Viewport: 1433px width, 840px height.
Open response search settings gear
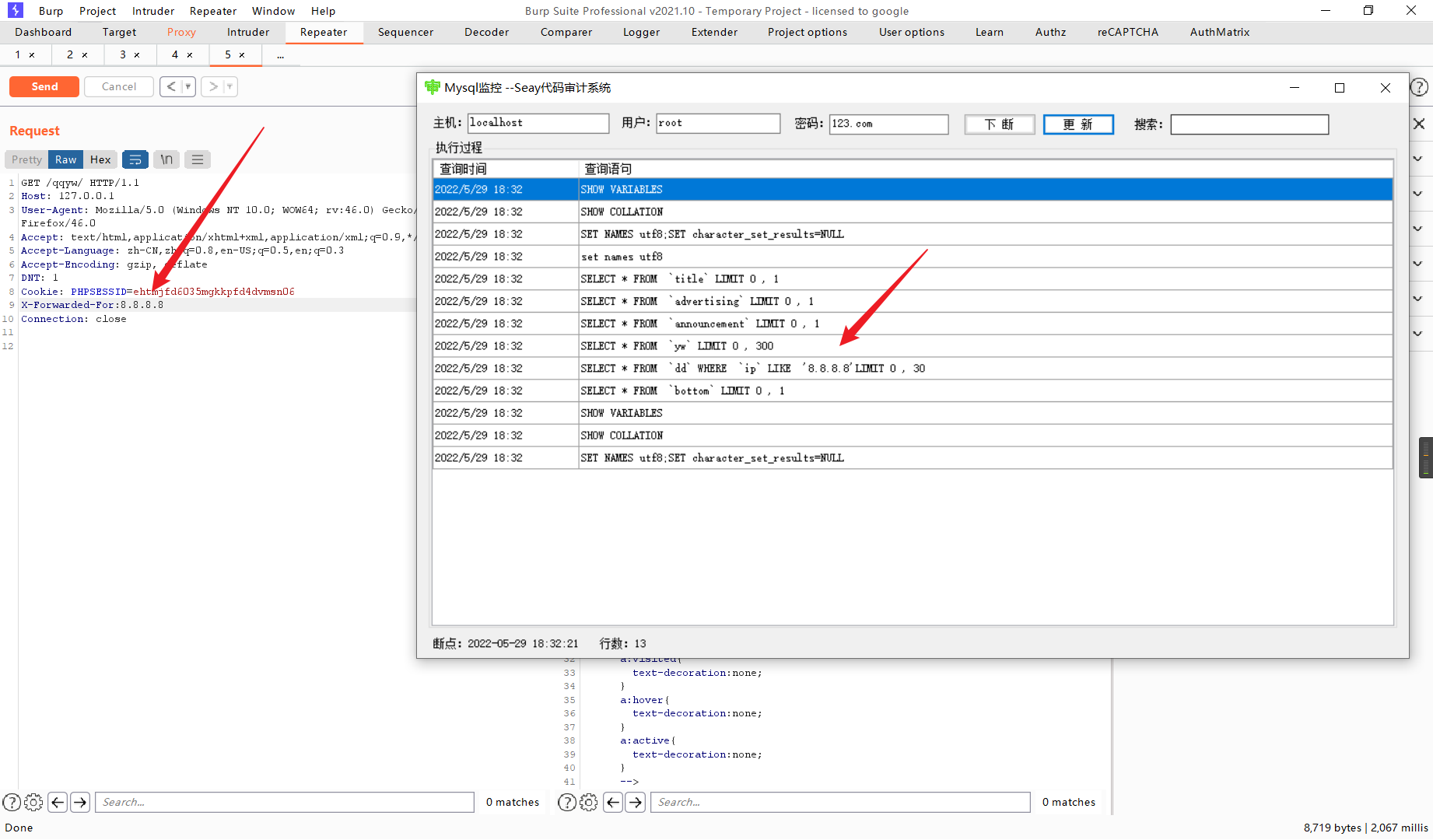pyautogui.click(x=589, y=802)
